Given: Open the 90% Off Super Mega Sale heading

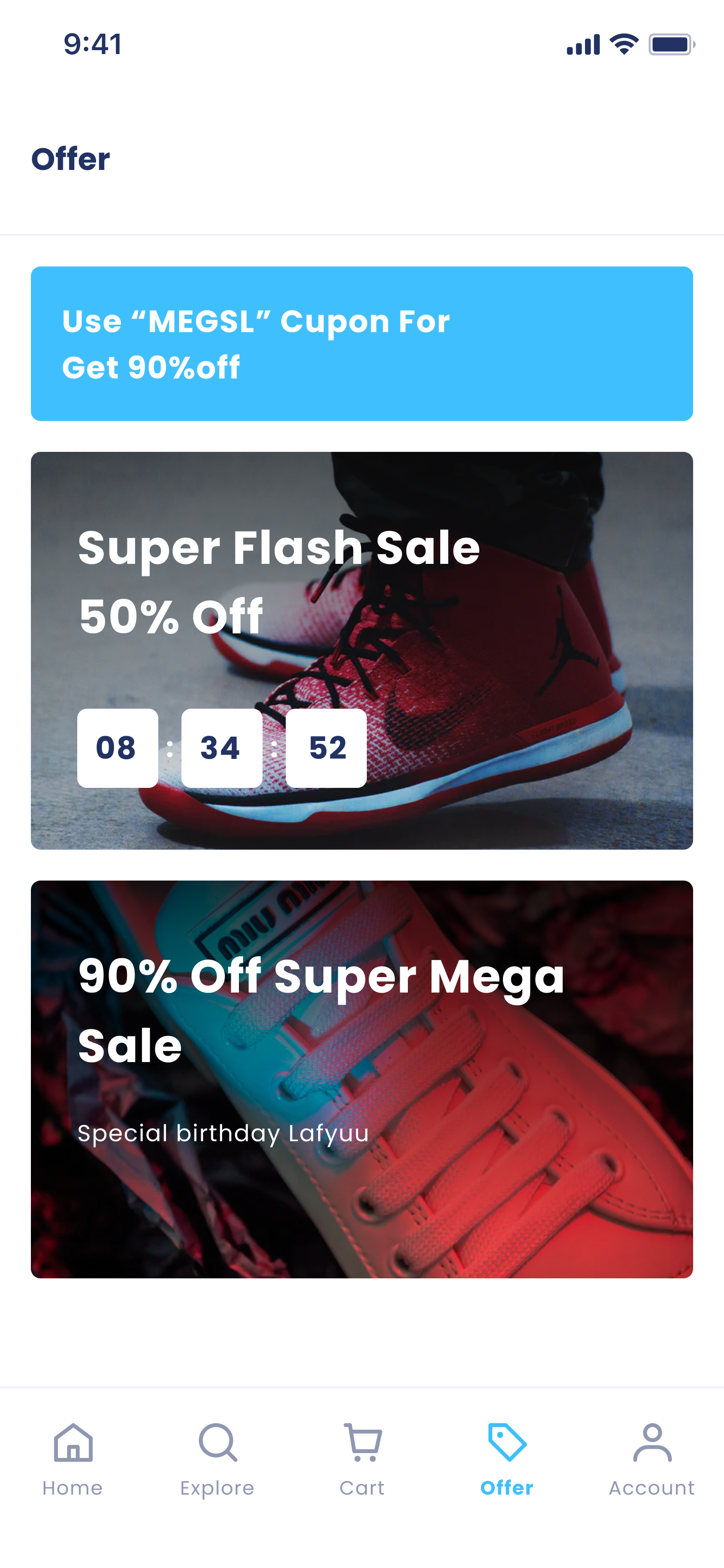Looking at the screenshot, I should (321, 1010).
